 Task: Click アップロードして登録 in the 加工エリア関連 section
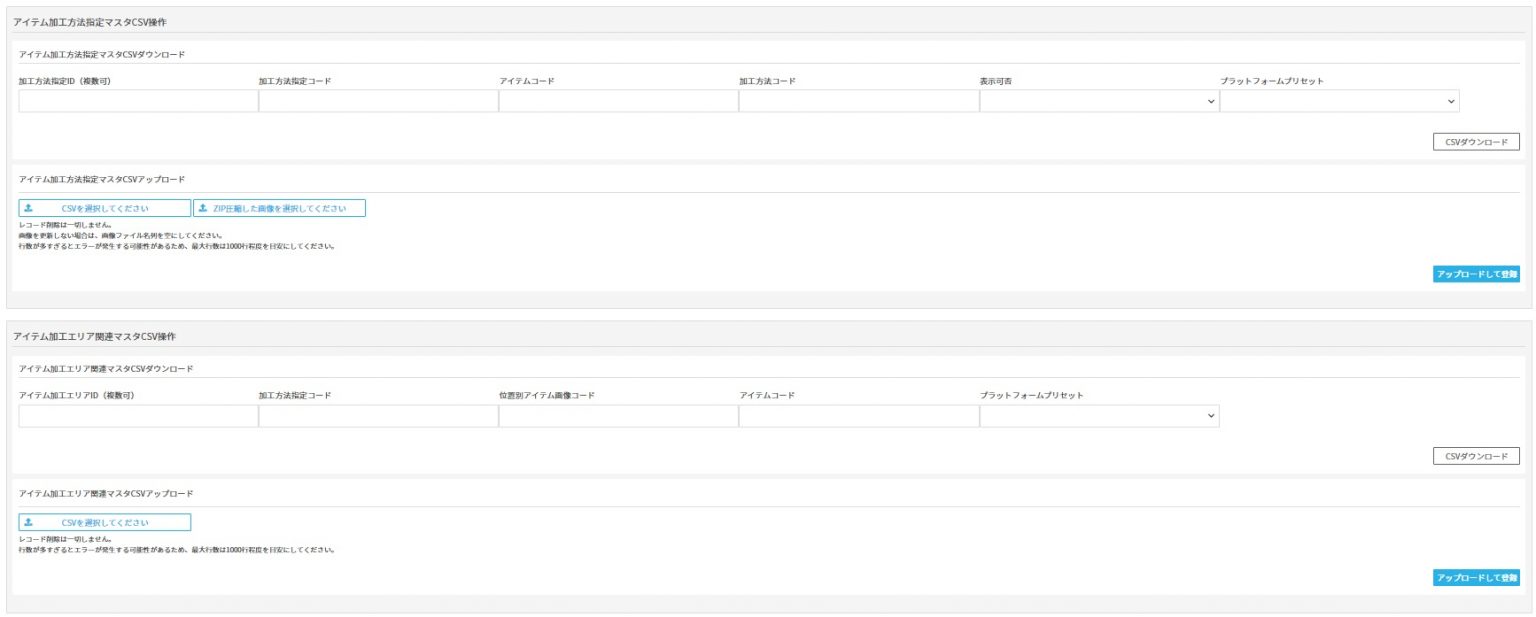(x=1475, y=578)
